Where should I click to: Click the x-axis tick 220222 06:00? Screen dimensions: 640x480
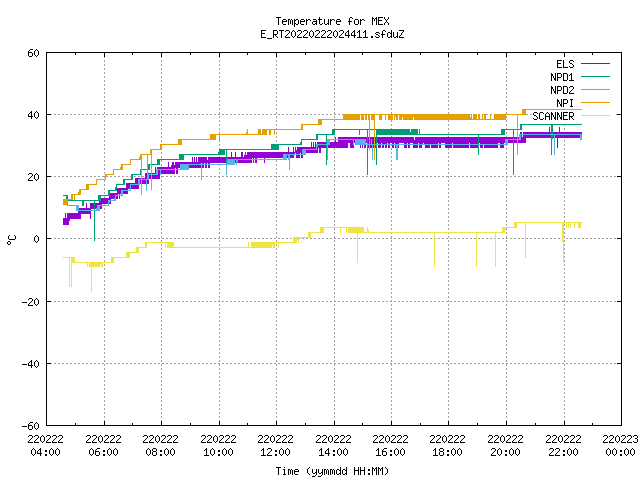tap(103, 446)
